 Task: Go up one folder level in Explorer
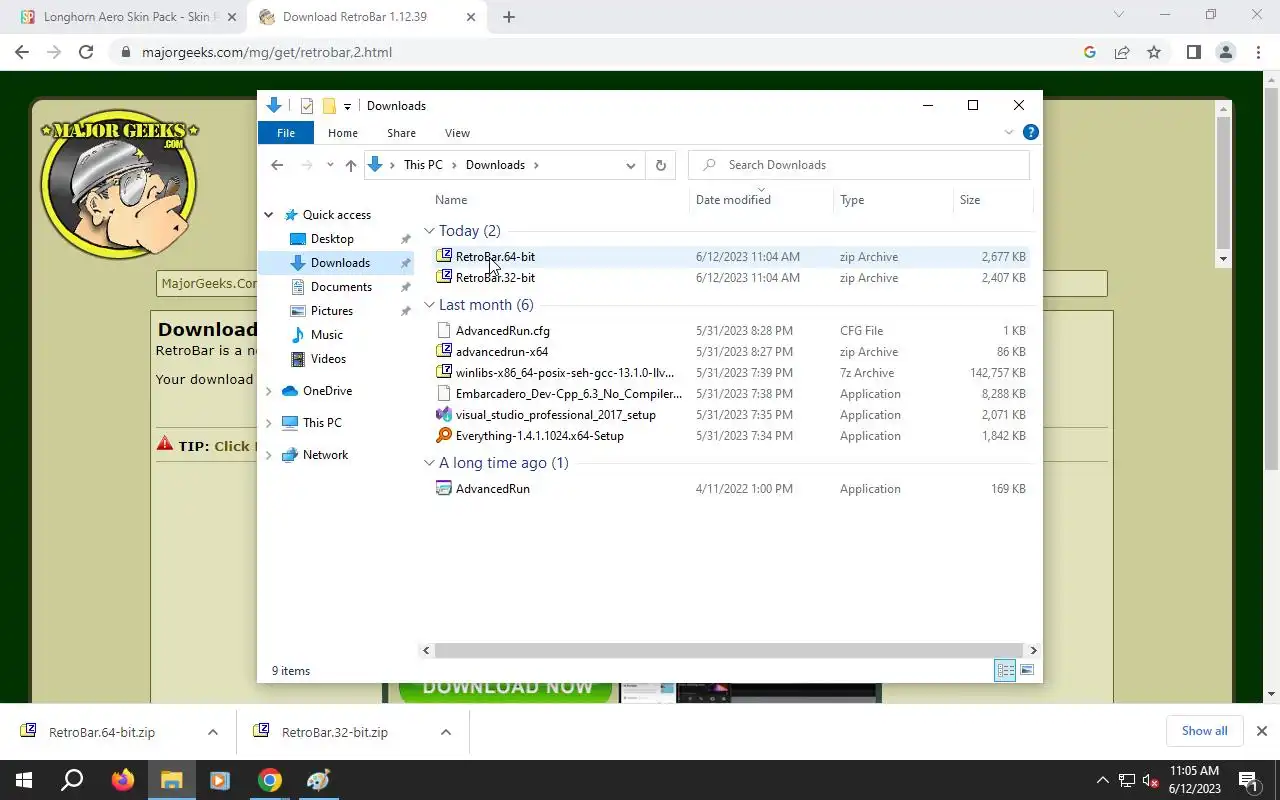click(x=350, y=165)
